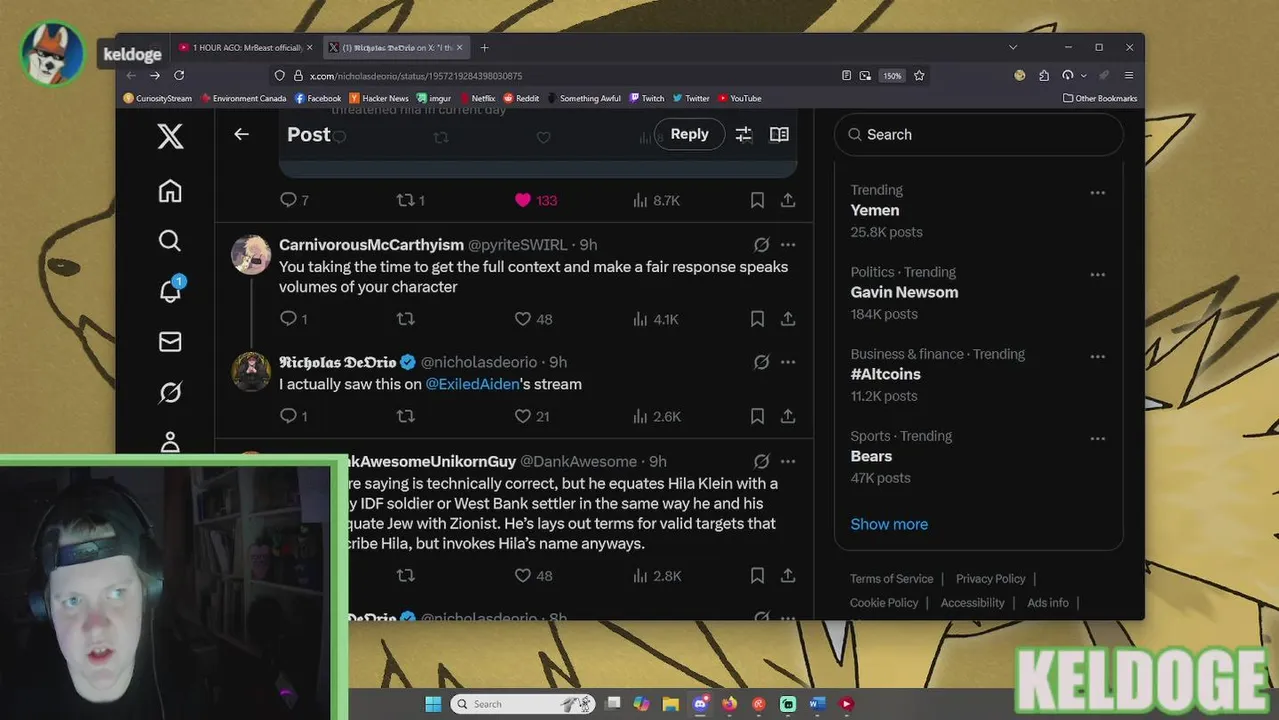Open more menu on Nicholas DeOrio's ExiledAiden reply
This screenshot has height=720, width=1279.
(x=788, y=362)
